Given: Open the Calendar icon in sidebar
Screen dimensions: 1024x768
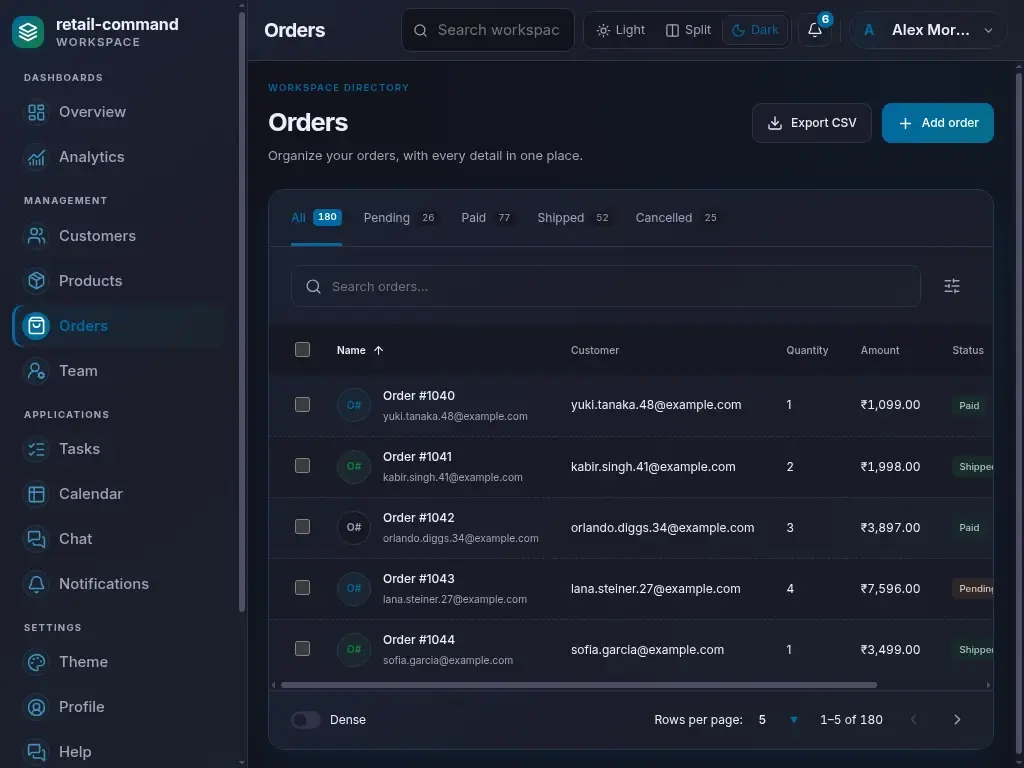Looking at the screenshot, I should pos(37,494).
